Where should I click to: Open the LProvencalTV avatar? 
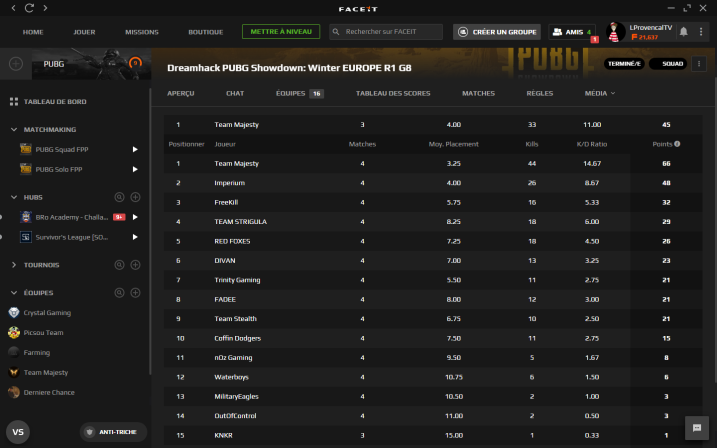[x=615, y=32]
